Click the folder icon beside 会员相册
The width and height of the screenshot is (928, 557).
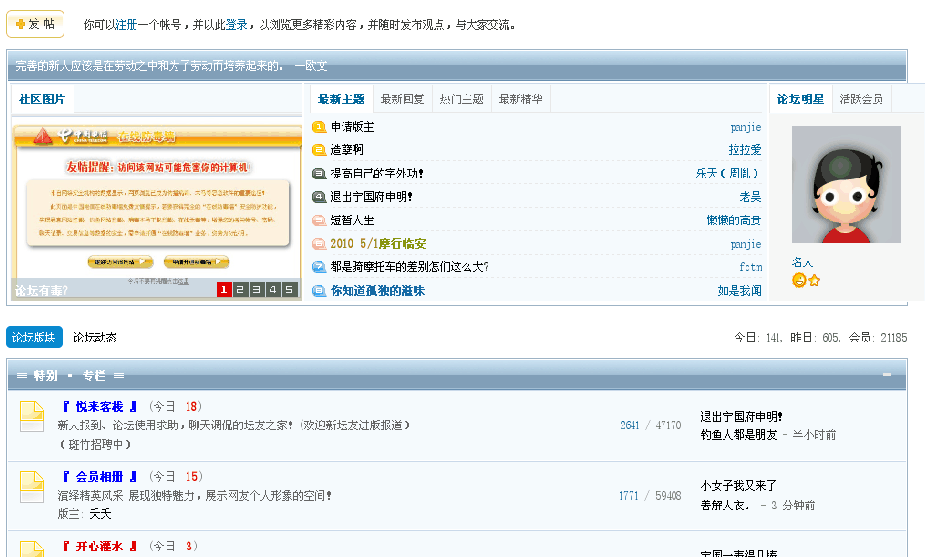(x=32, y=487)
